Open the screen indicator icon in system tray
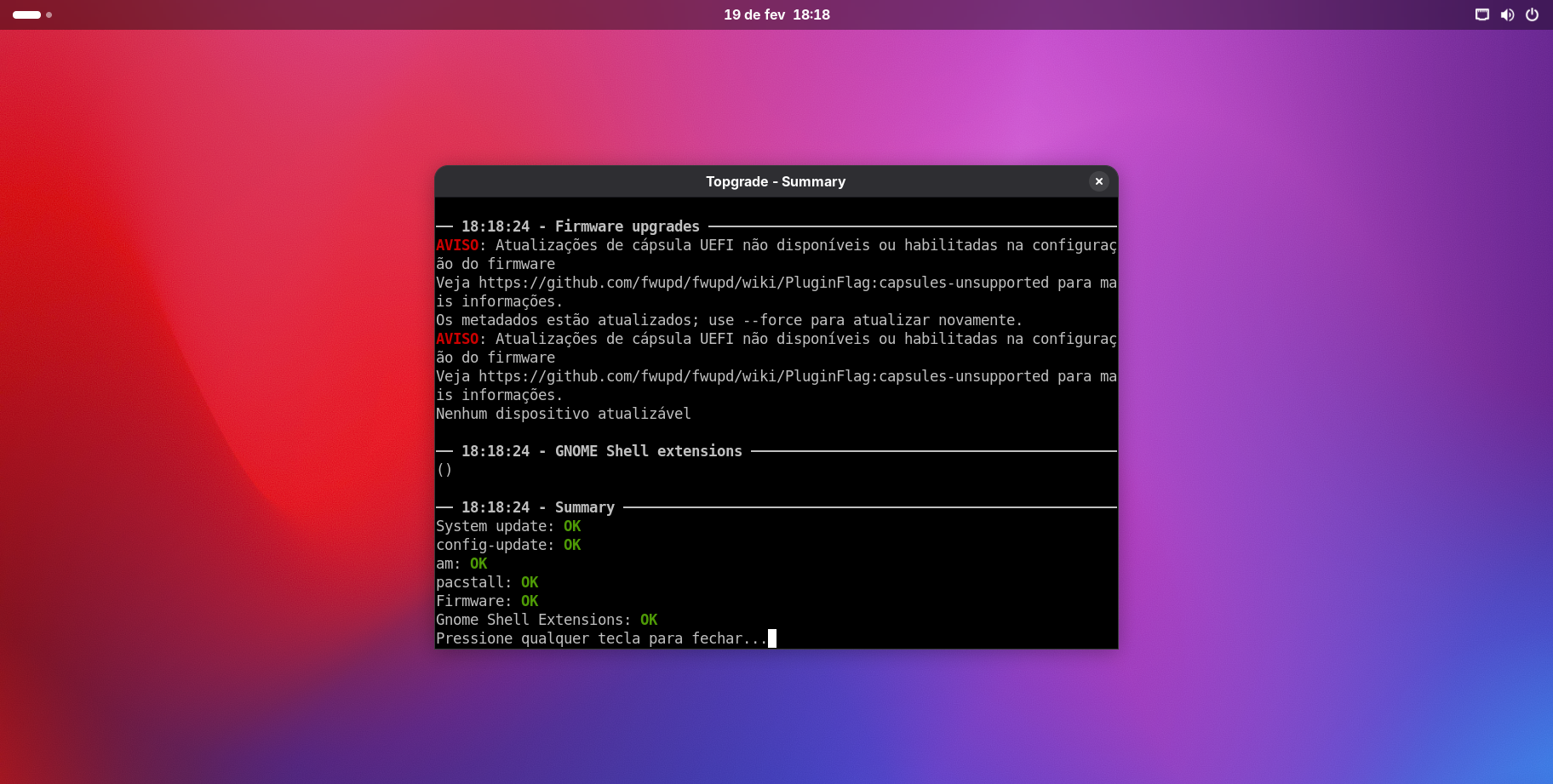Image resolution: width=1553 pixels, height=784 pixels. (x=1481, y=14)
